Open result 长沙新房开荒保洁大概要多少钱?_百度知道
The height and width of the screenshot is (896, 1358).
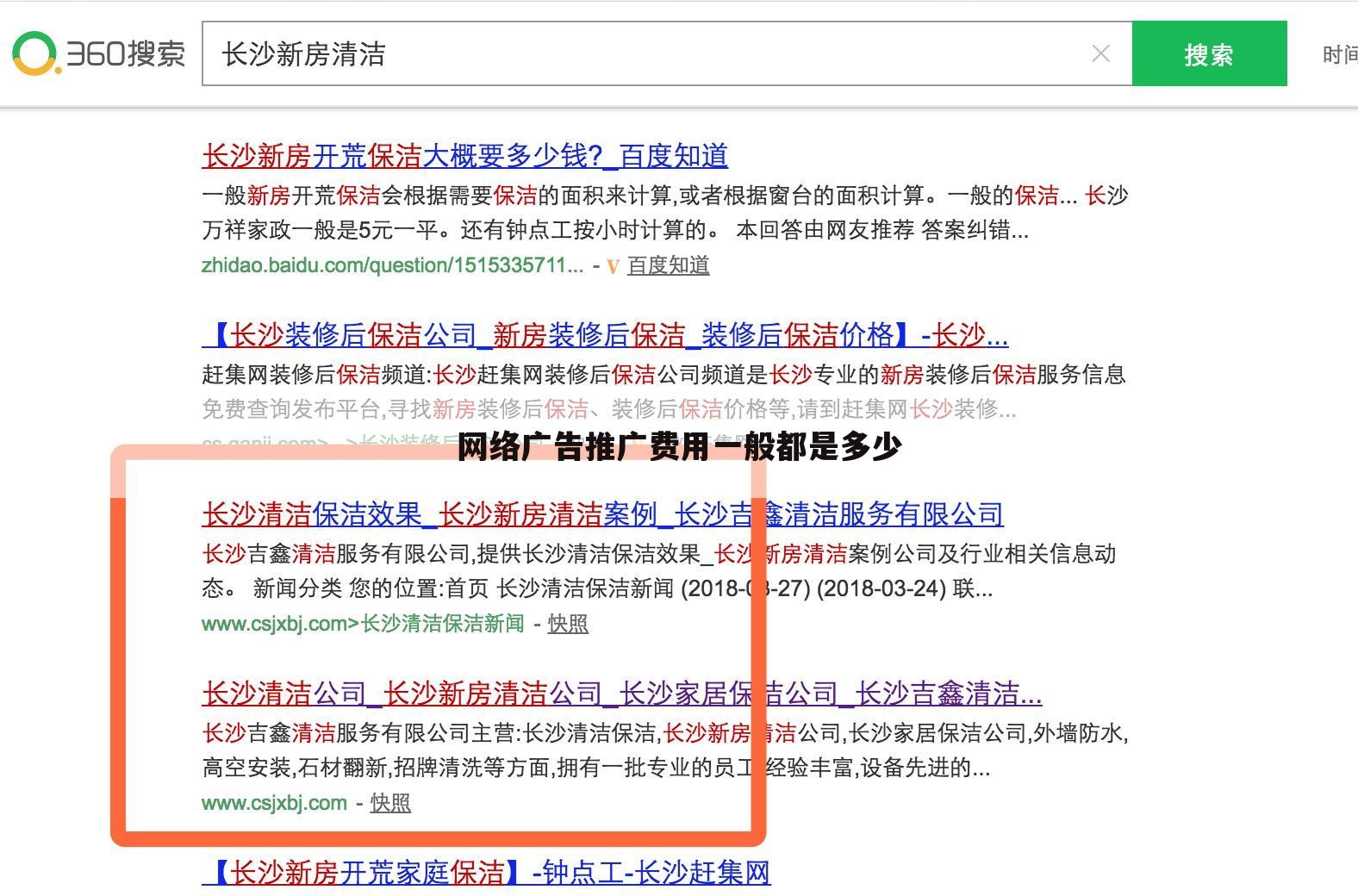[x=464, y=156]
